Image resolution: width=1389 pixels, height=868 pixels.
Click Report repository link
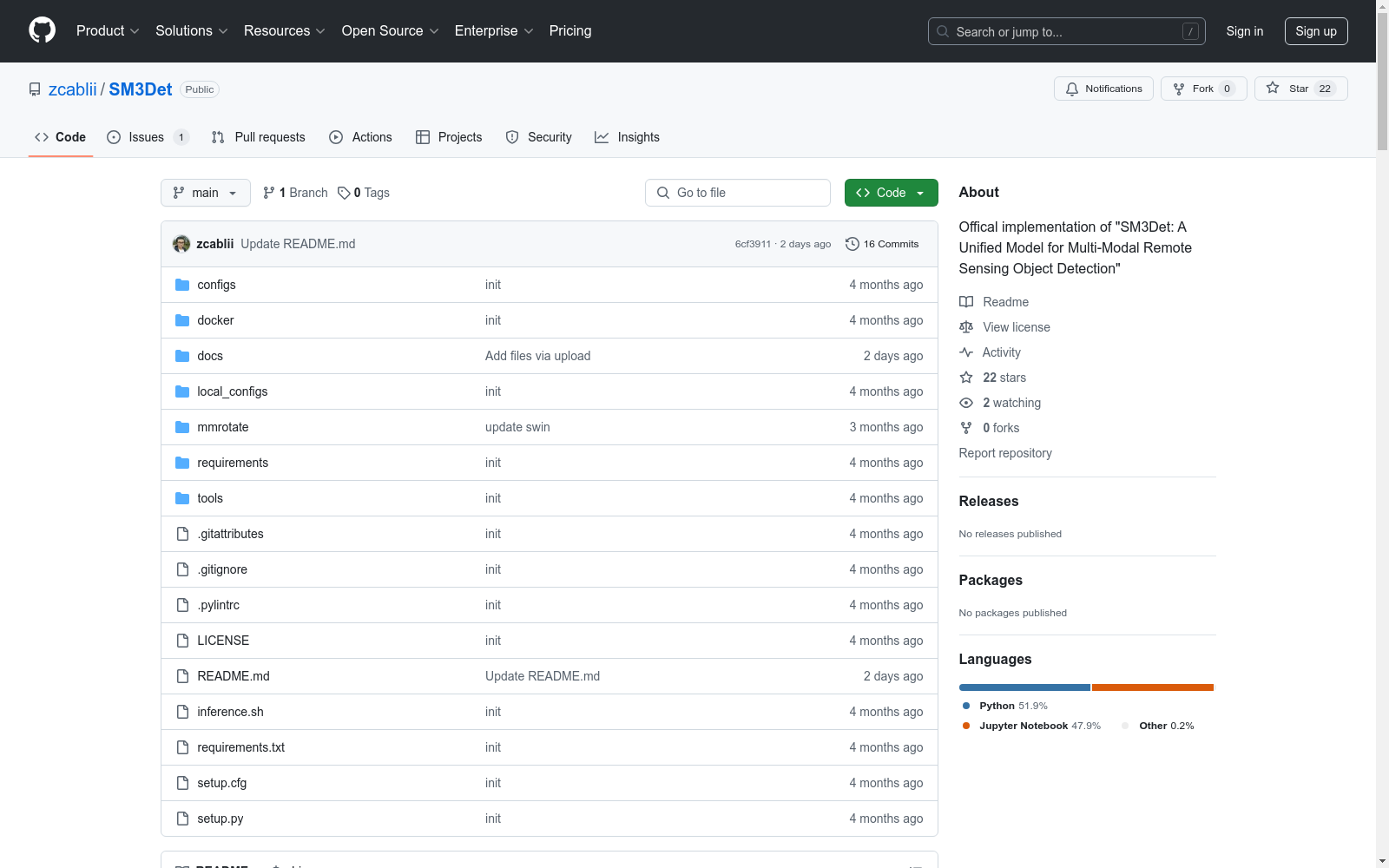1005,453
